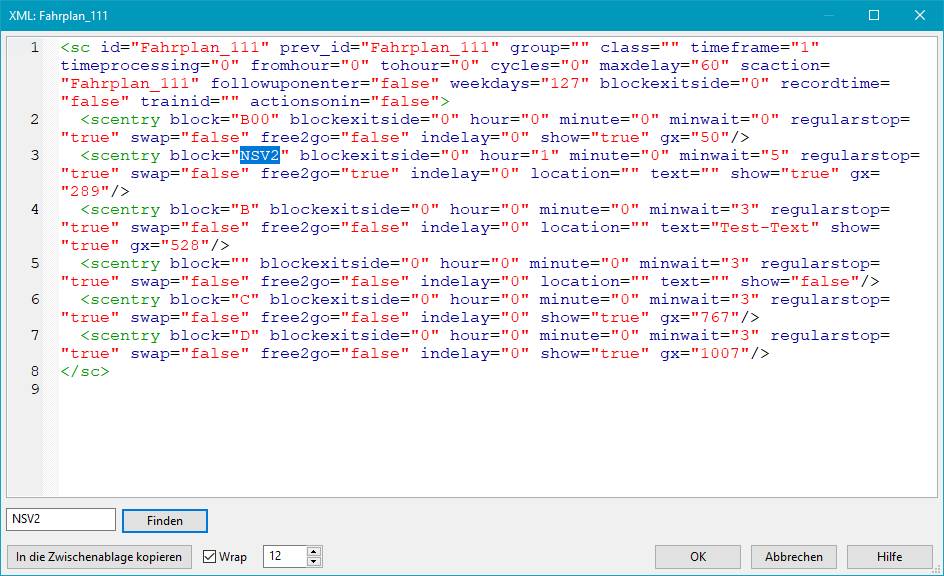Screen dimensions: 944x576
Task: Increase font size with the up arrow
Action: point(314,552)
